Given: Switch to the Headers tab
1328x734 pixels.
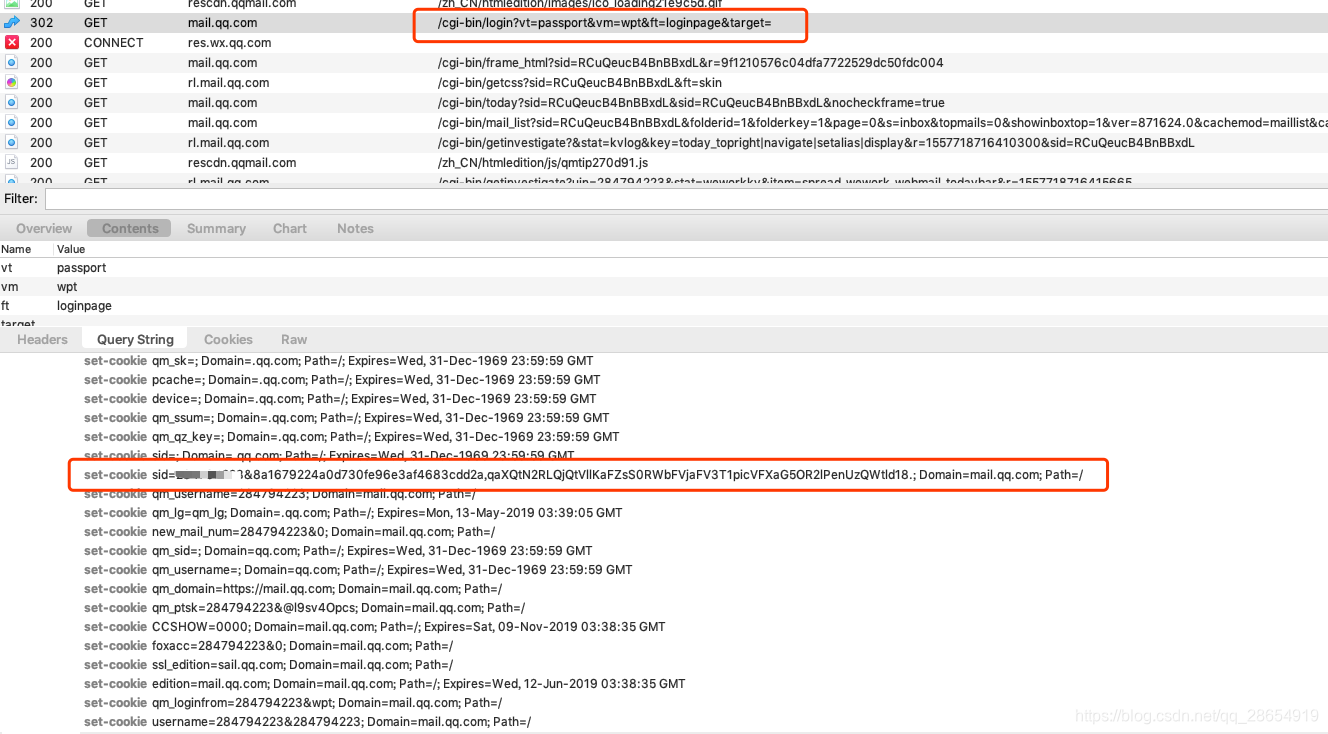Looking at the screenshot, I should tap(42, 339).
